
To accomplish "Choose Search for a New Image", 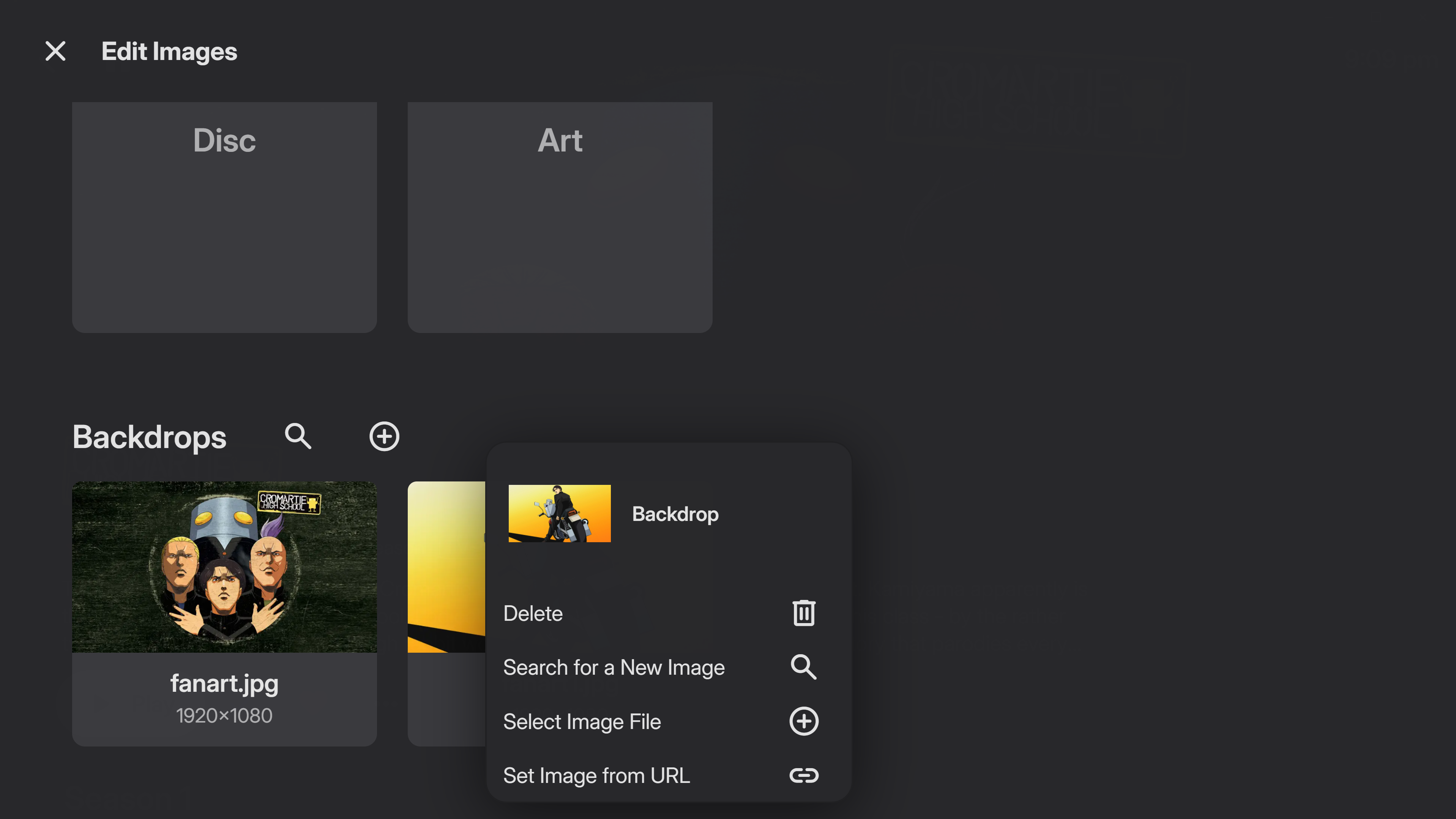I will (613, 668).
